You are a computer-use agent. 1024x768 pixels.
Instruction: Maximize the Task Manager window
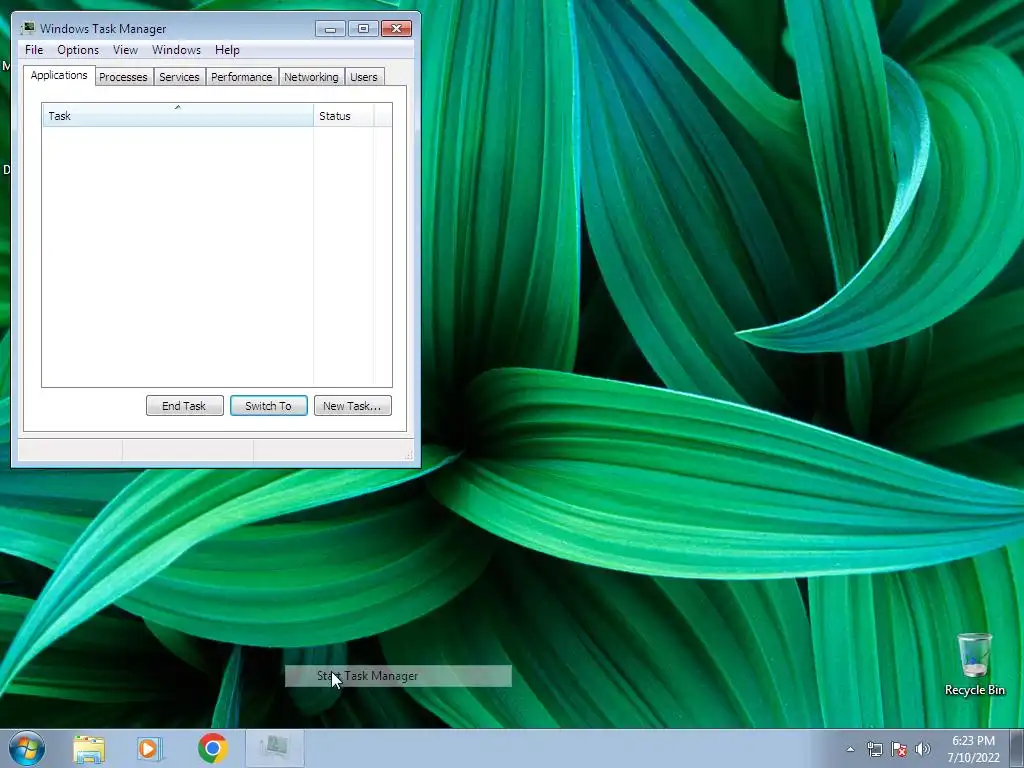point(363,29)
